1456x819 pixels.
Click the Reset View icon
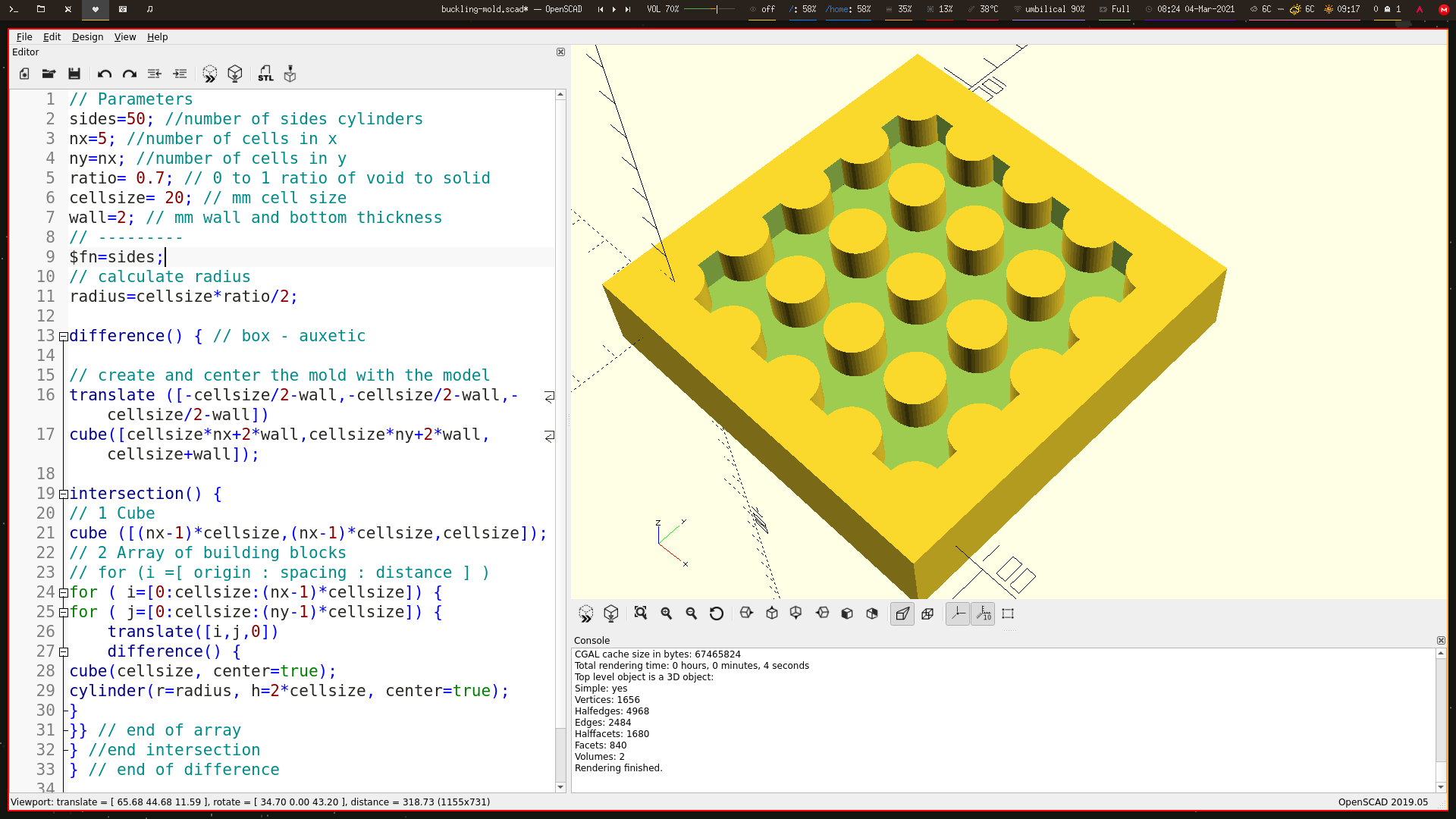click(717, 613)
